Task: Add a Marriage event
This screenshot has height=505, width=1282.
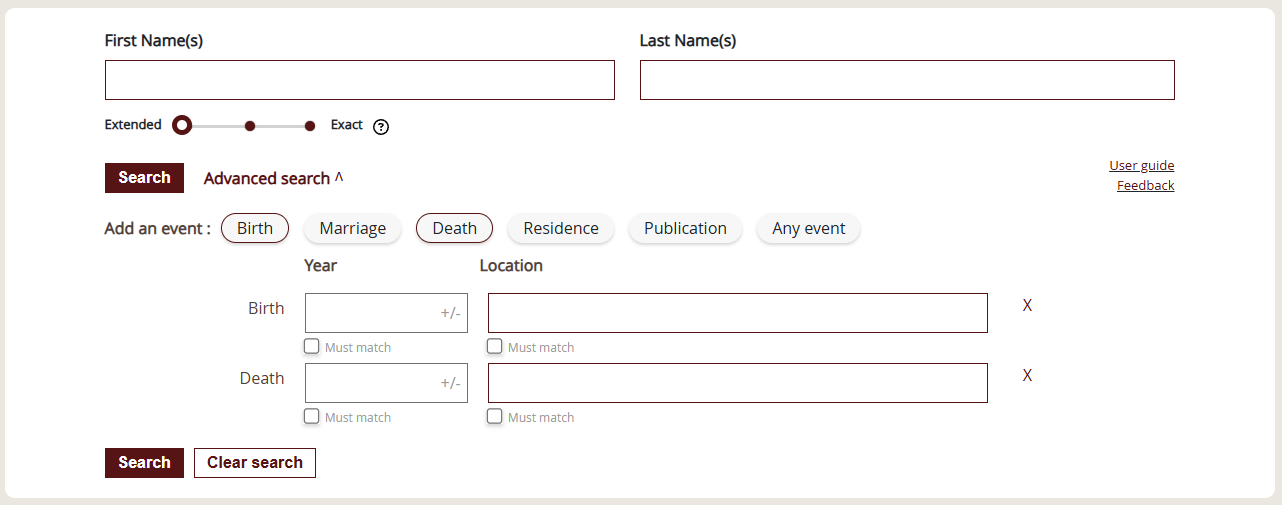Action: 353,228
